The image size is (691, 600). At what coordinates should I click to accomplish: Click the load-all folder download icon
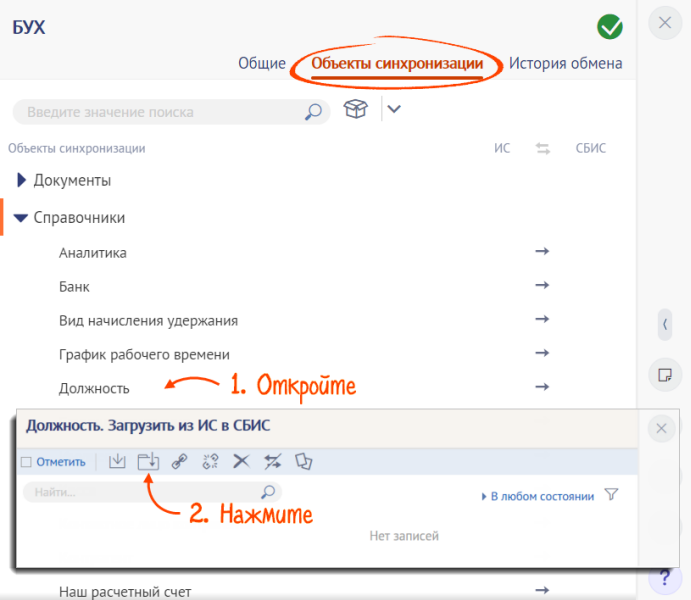tap(148, 461)
